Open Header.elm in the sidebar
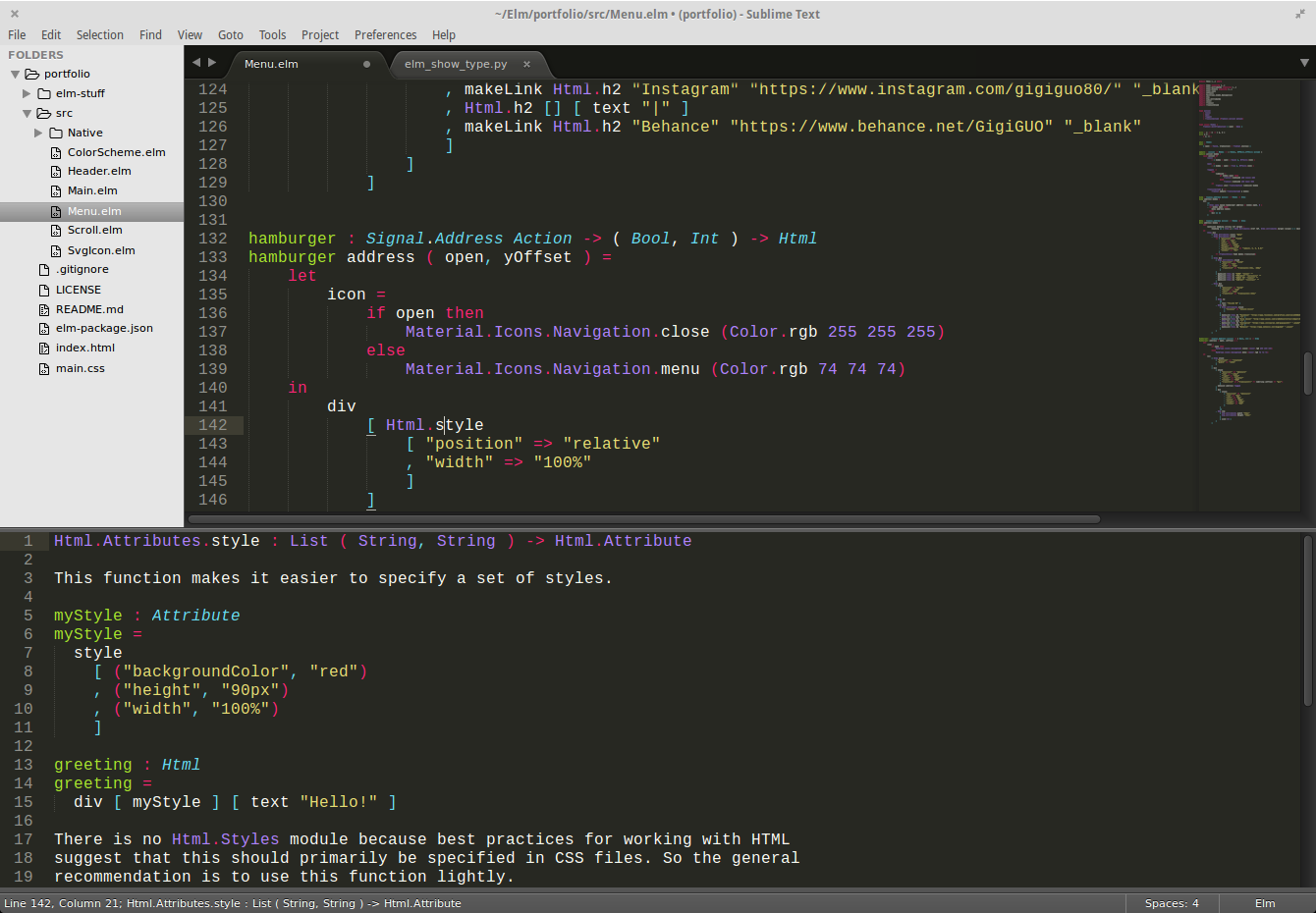 (x=99, y=171)
